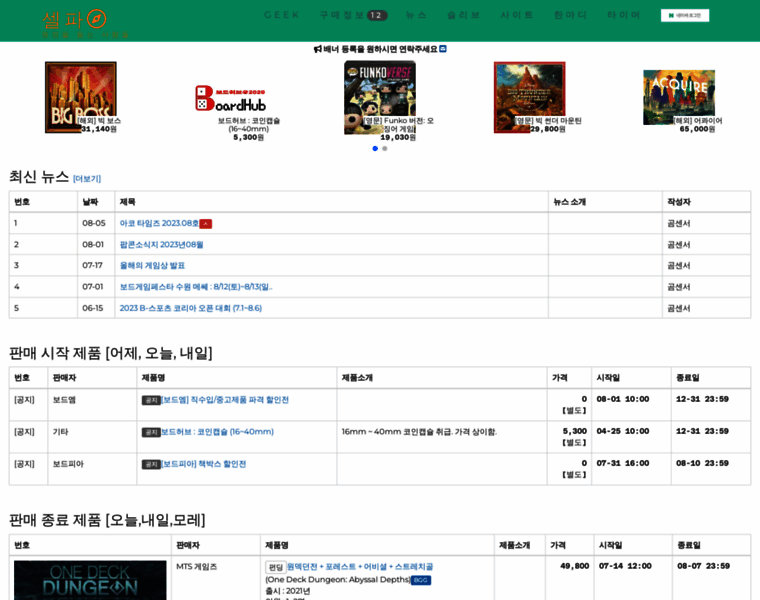Screen dimensions: 760x600
Task: Open the BGG badge for One Deck Dungeon
Action: 421,580
